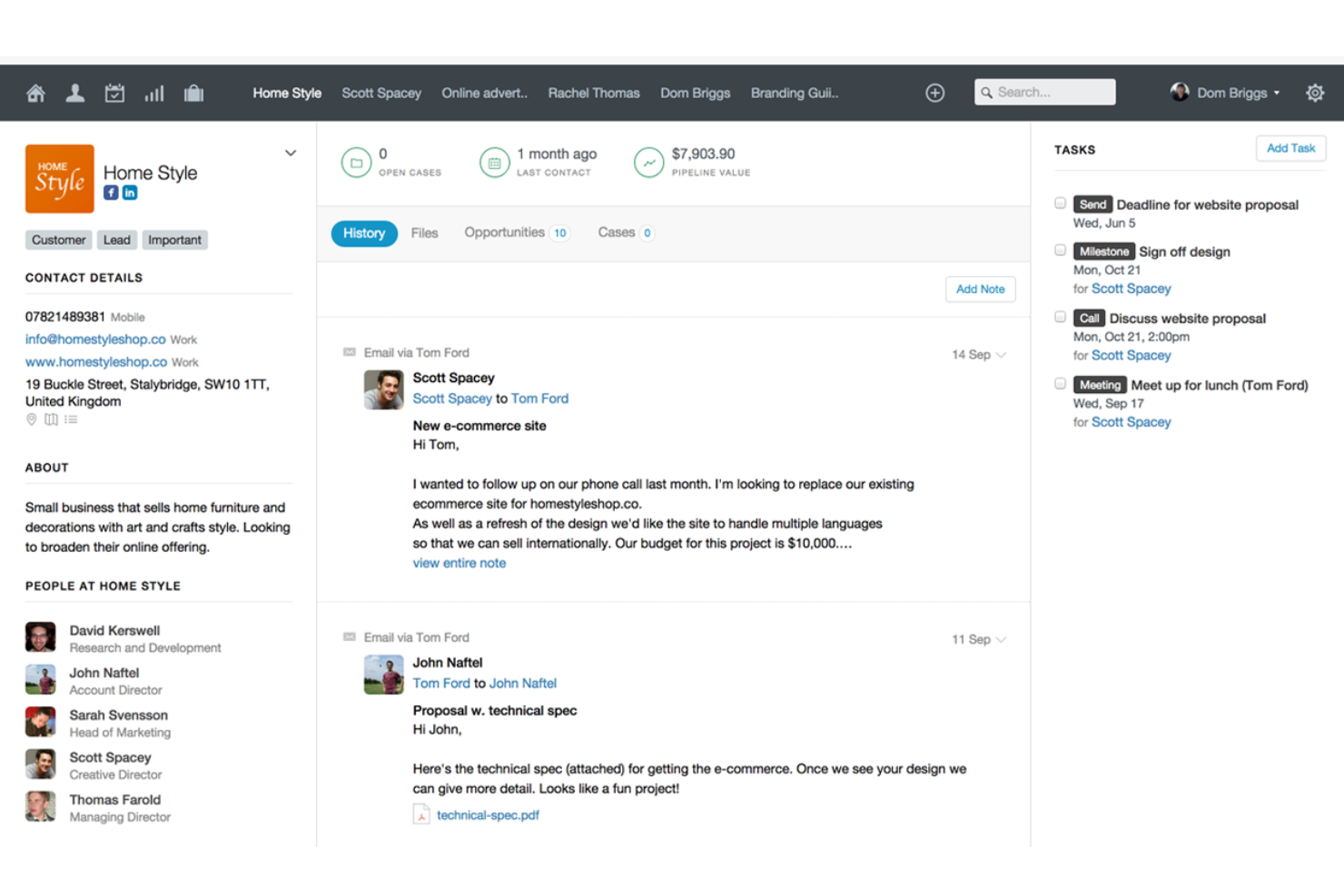The image size is (1344, 896).
Task: Open the Contacts person icon
Action: coord(74,93)
